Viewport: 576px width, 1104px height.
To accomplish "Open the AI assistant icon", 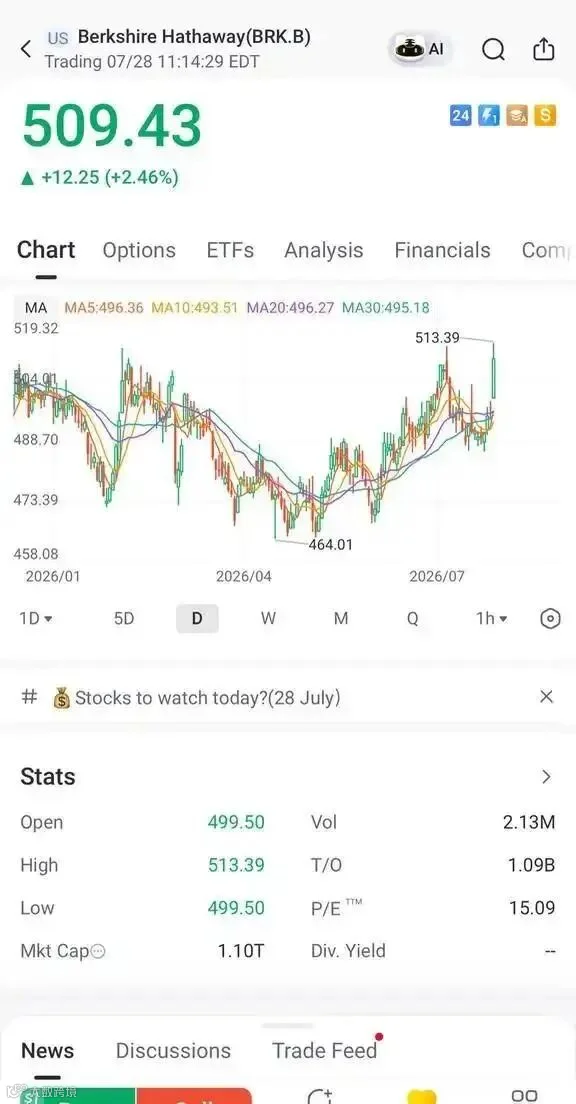I will point(420,49).
